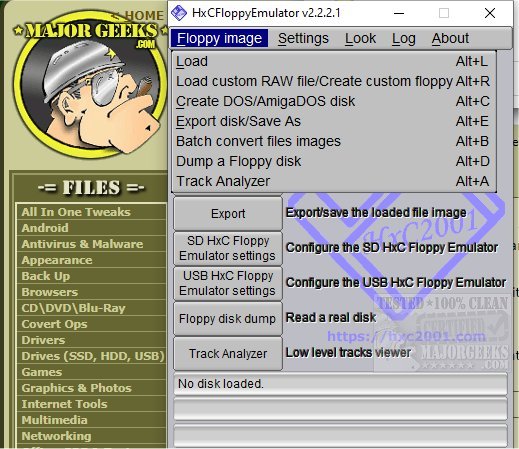Select Track Analyzer in the dropdown menu
The width and height of the screenshot is (519, 449).
click(334, 181)
